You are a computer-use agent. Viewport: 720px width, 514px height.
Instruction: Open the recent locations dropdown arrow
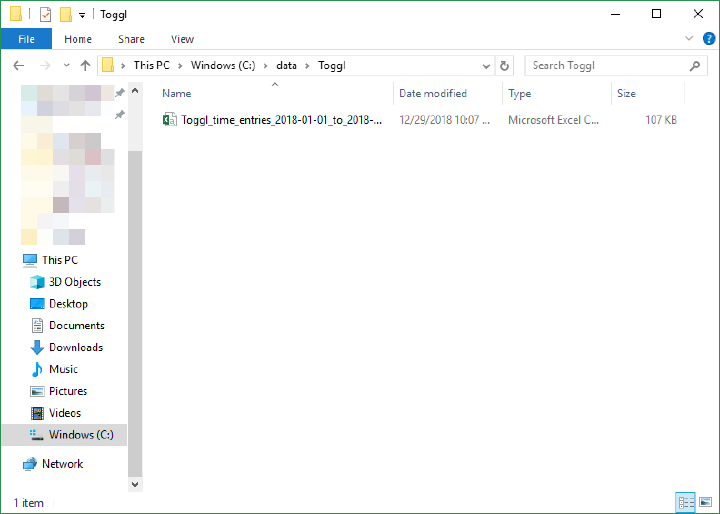click(x=67, y=66)
